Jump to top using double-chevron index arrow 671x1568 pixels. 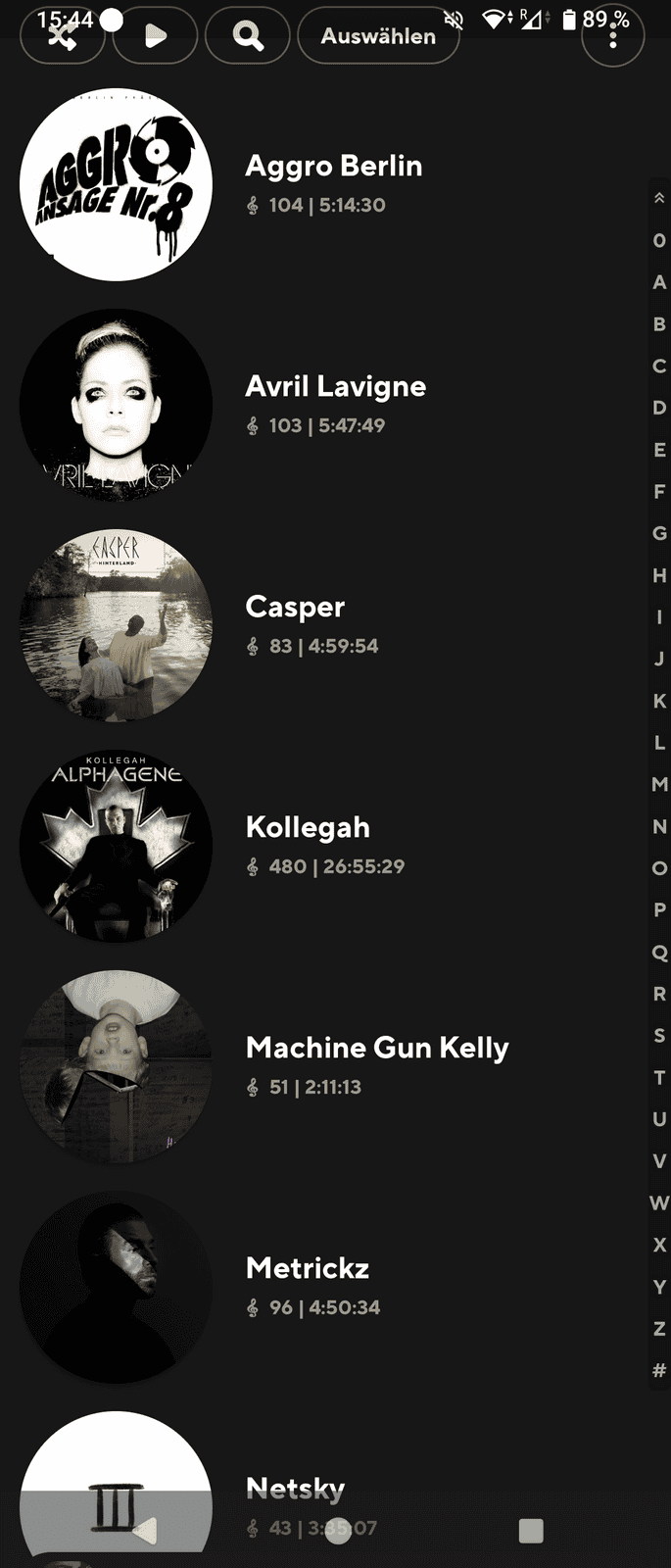[659, 198]
